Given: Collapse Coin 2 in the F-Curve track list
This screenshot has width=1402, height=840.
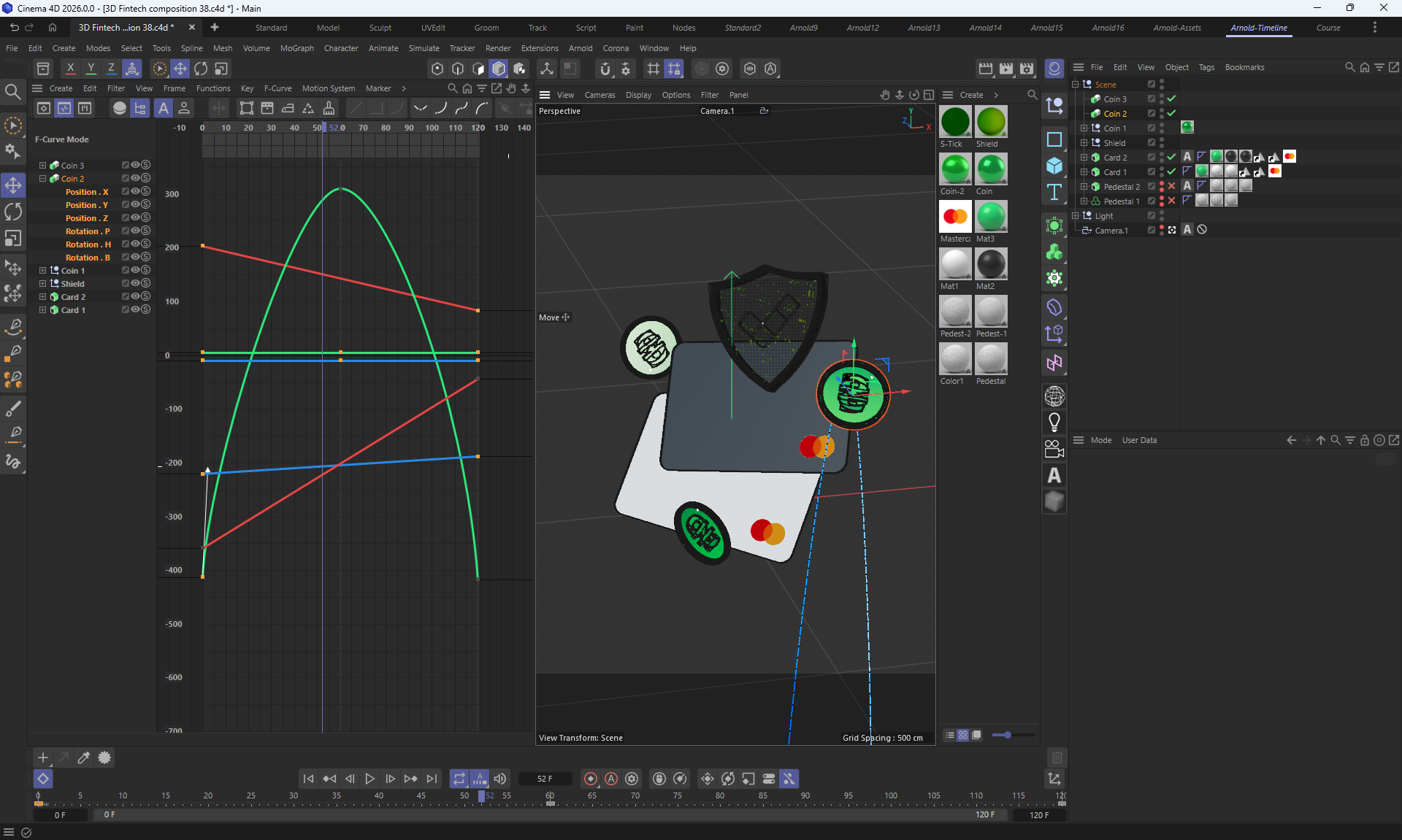Looking at the screenshot, I should (42, 179).
